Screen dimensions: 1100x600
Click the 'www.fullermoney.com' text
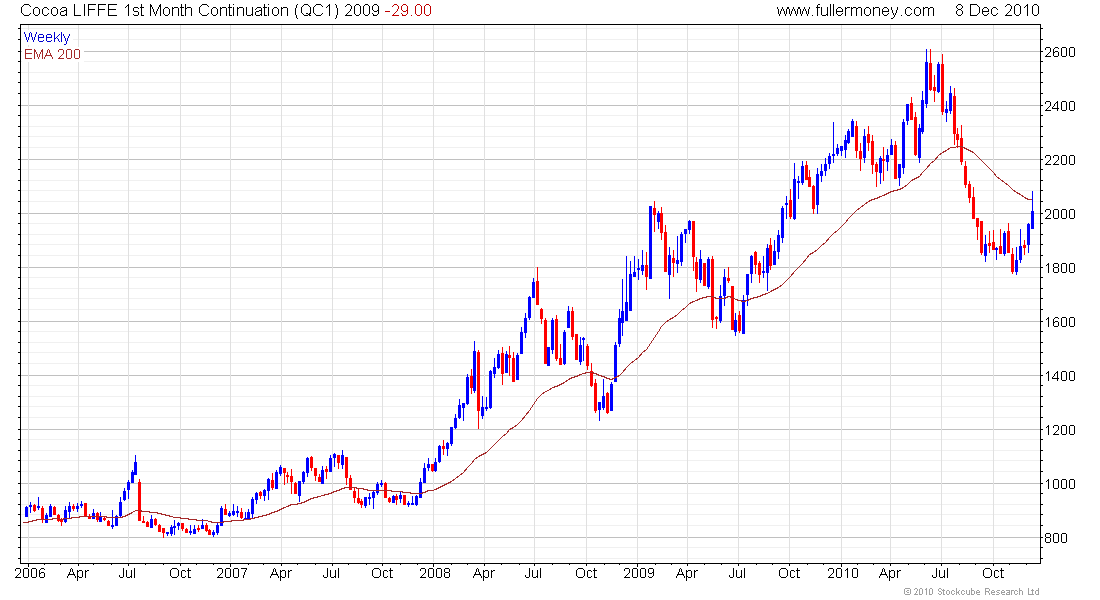coord(855,11)
